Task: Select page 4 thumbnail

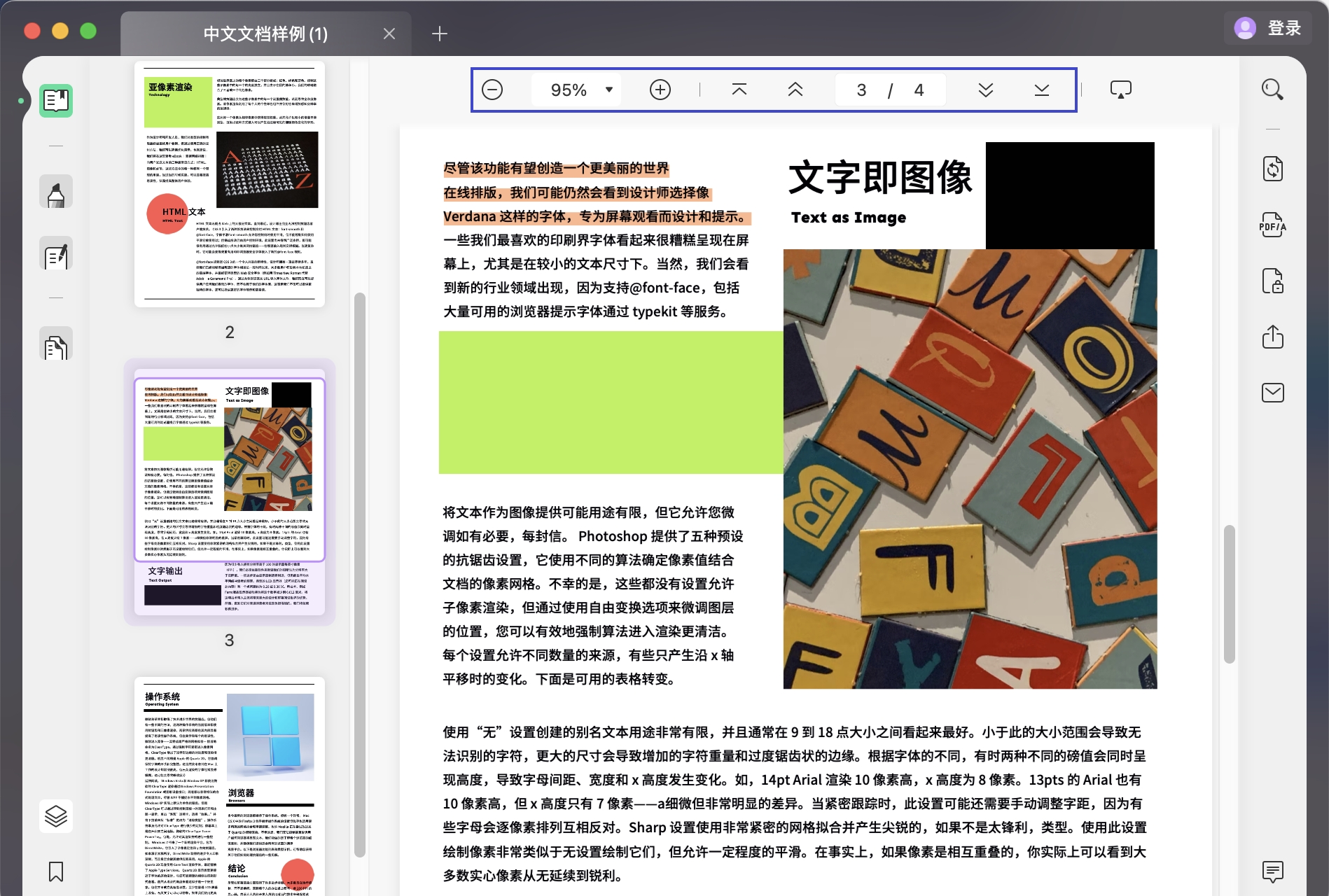Action: click(230, 787)
